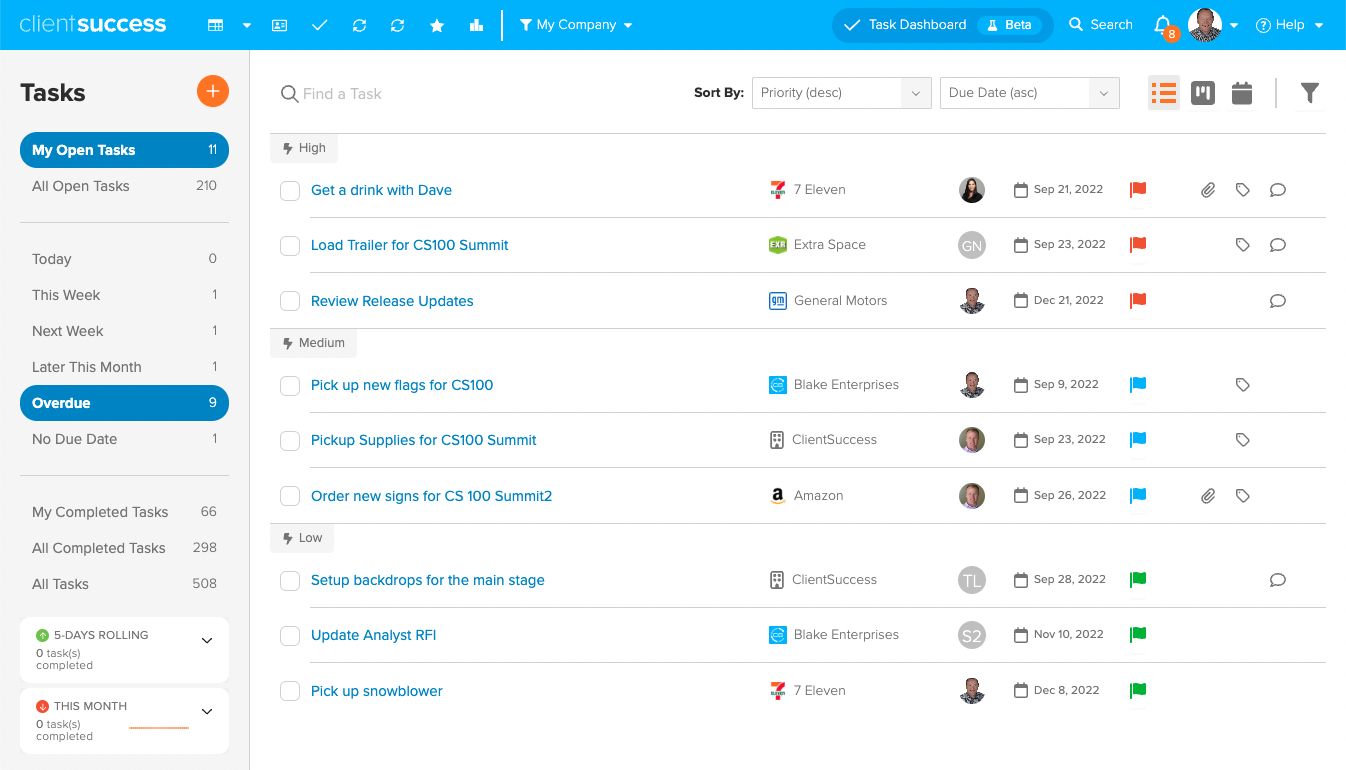Open the Task Dashboard Beta button
1346x770 pixels.
click(942, 25)
